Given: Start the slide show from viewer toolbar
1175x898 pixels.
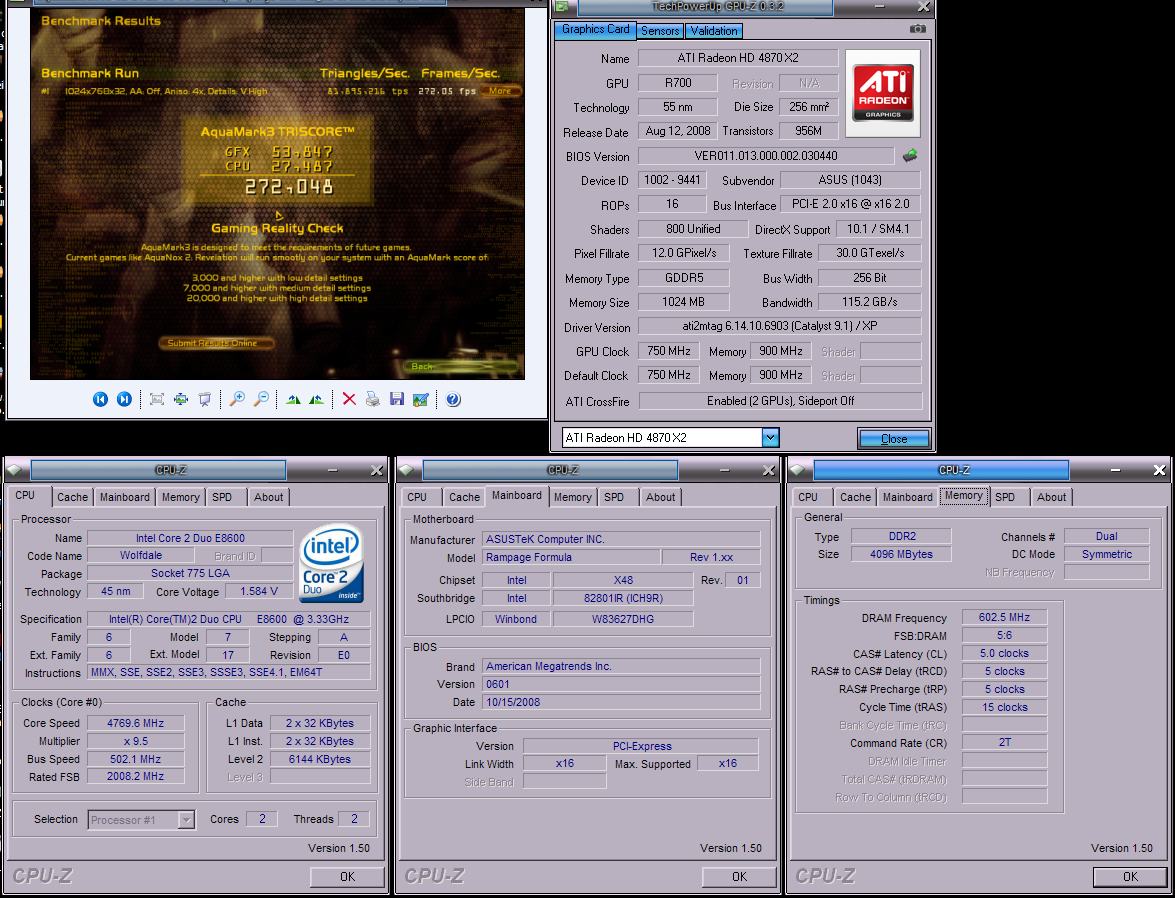Looking at the screenshot, I should point(205,400).
